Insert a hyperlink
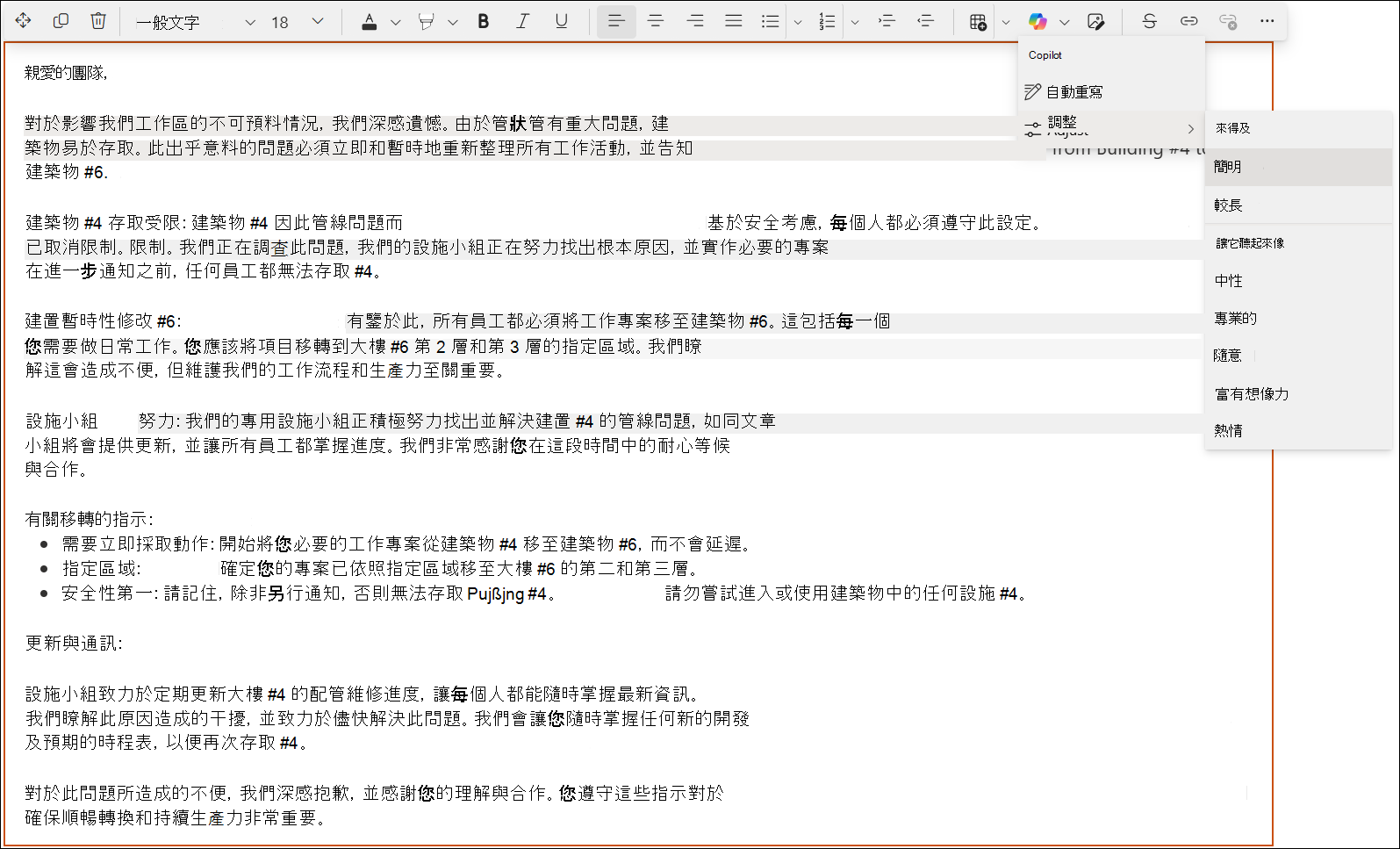Viewport: 1400px width, 849px height. pos(1188,22)
